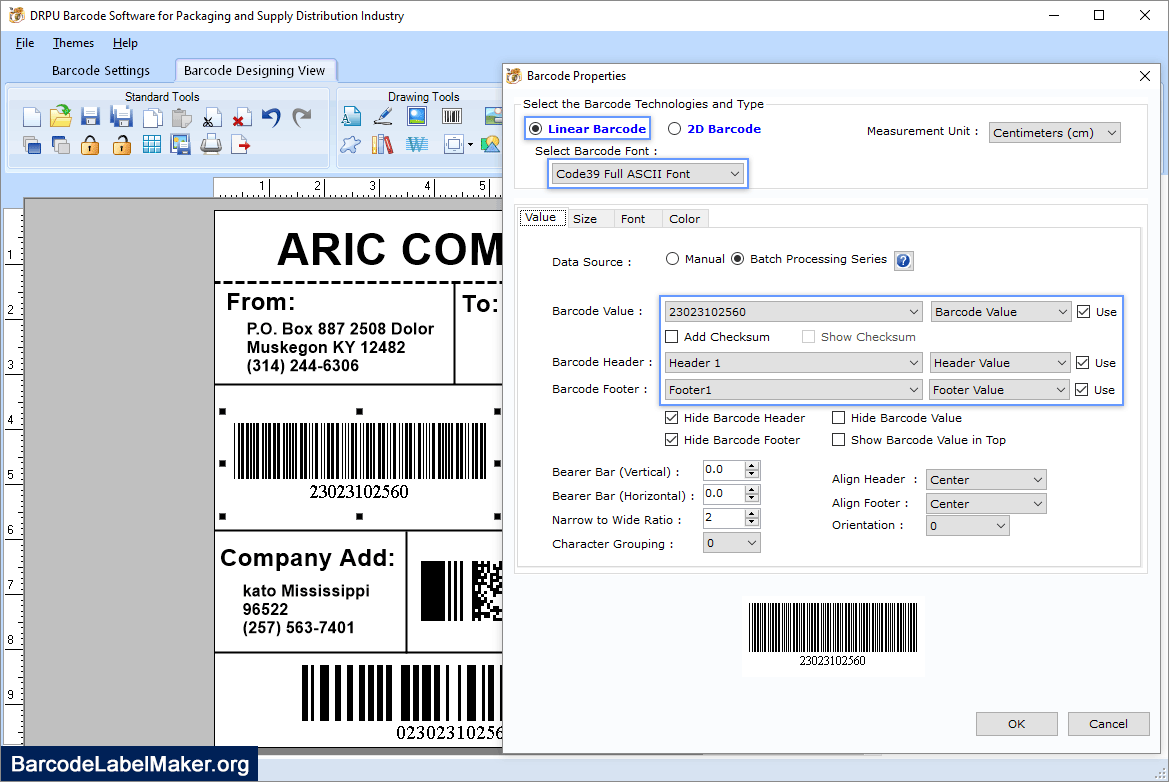
Task: Switch to the Barcode Settings tab
Action: (101, 70)
